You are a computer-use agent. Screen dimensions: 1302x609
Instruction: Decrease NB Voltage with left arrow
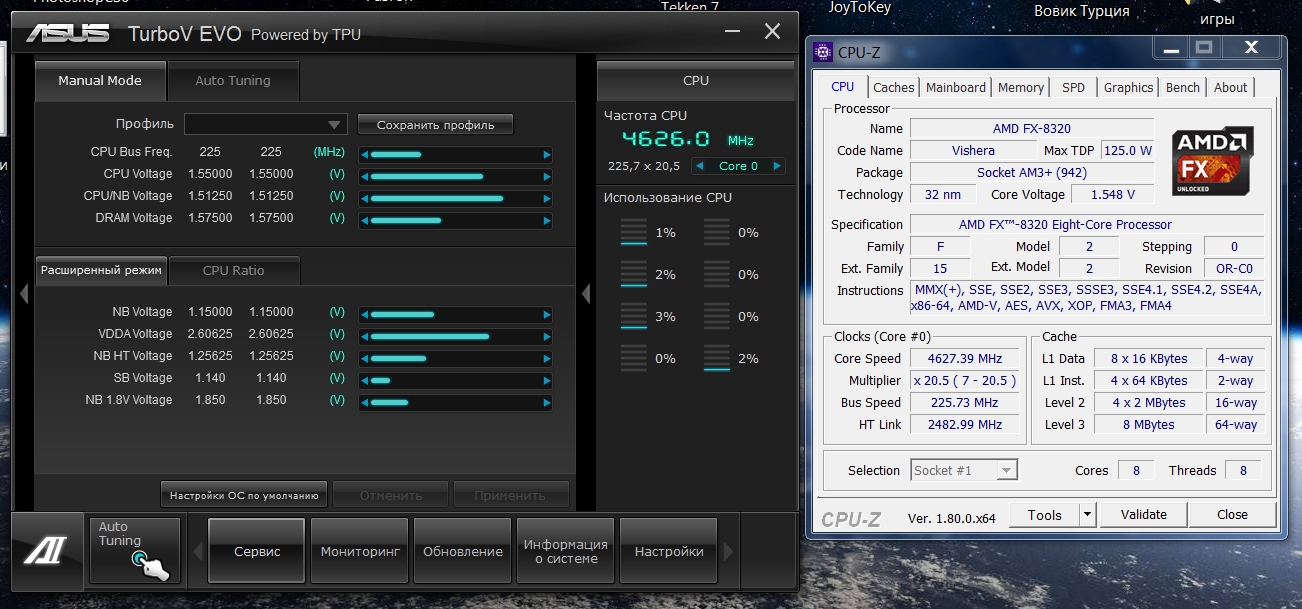(364, 315)
